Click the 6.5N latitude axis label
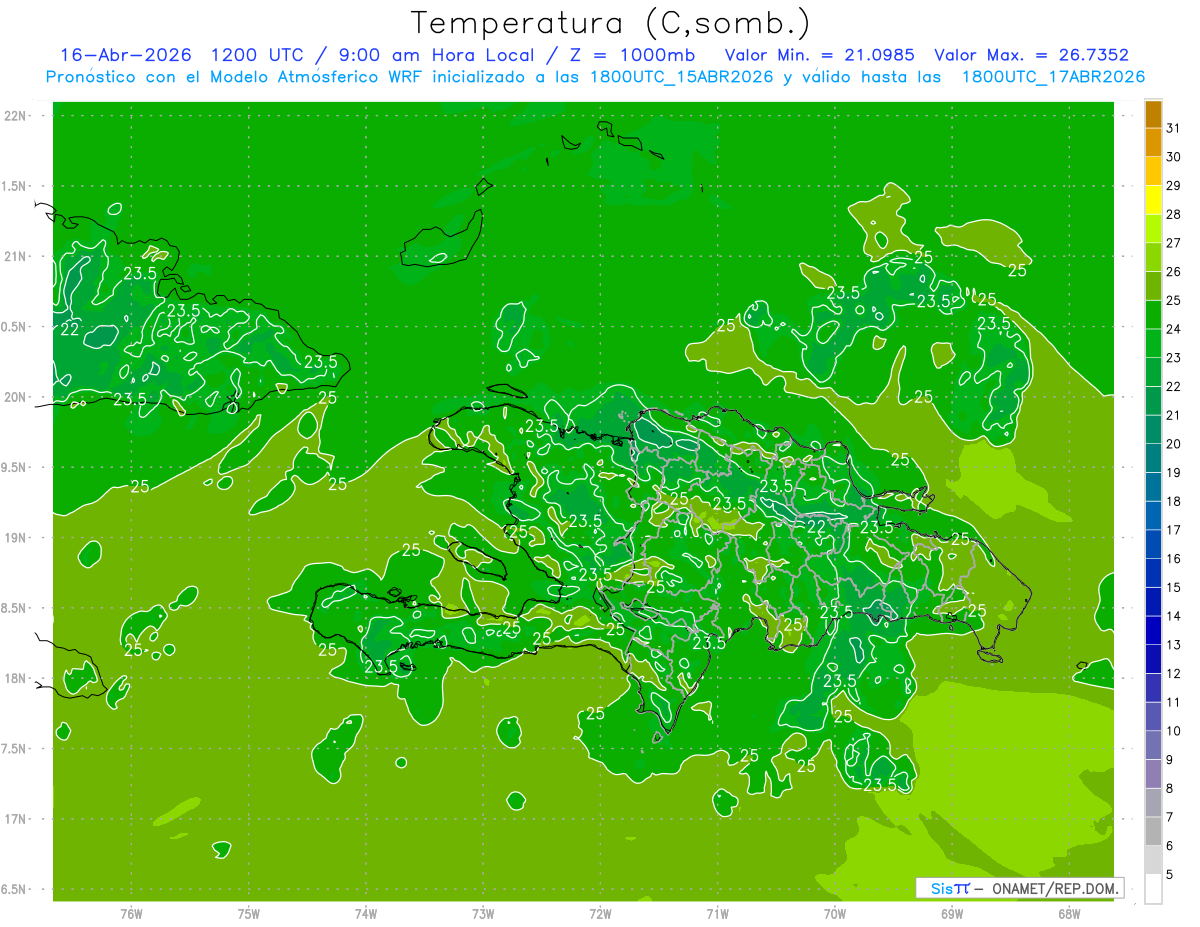 click(17, 889)
